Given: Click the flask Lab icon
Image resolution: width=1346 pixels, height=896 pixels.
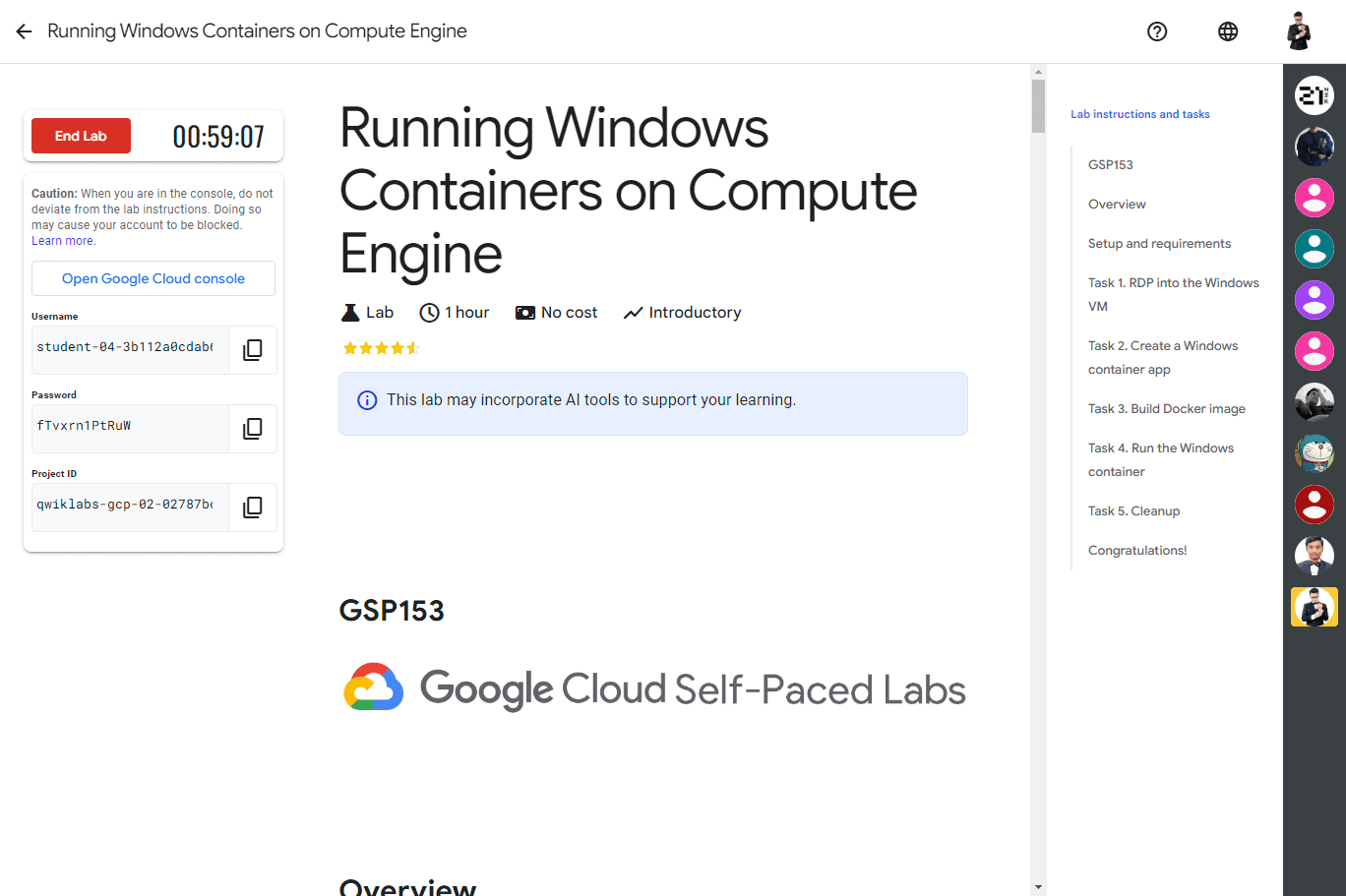Looking at the screenshot, I should (350, 313).
